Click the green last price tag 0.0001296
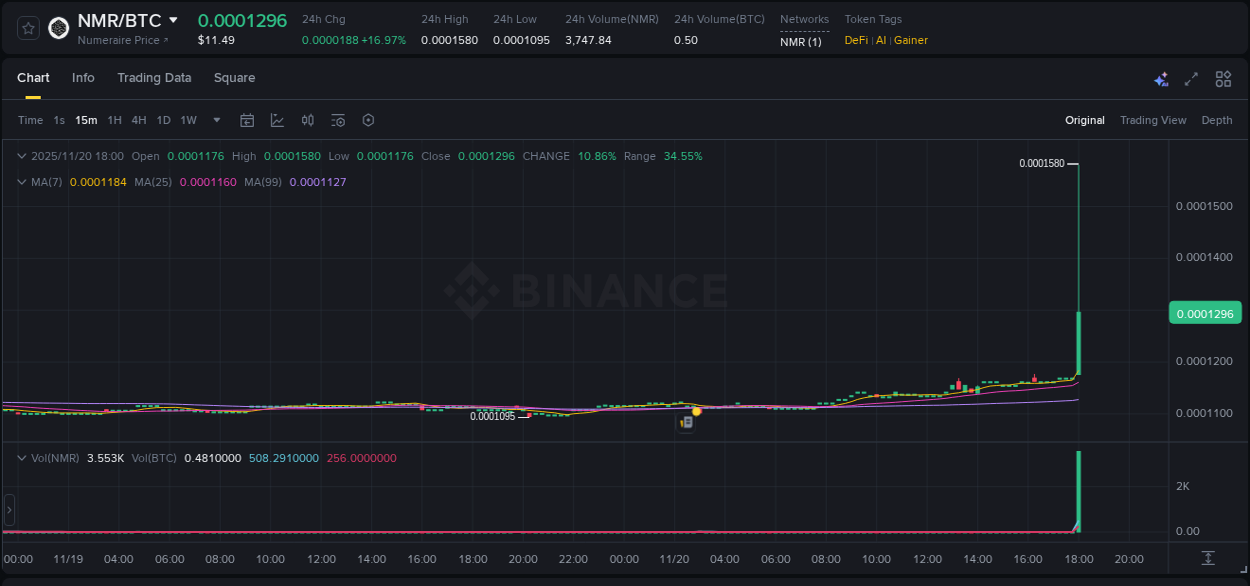This screenshot has height=586, width=1250. (1205, 313)
